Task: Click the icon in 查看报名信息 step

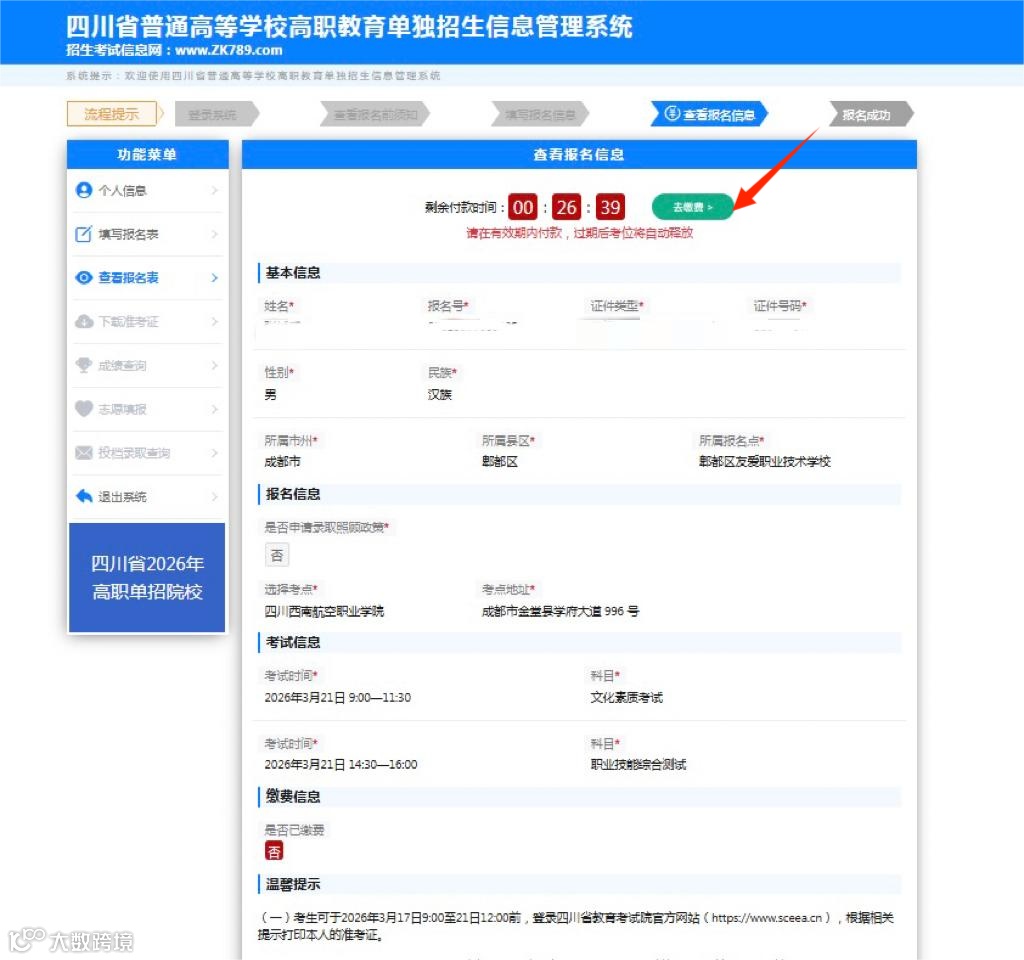Action: (x=672, y=114)
